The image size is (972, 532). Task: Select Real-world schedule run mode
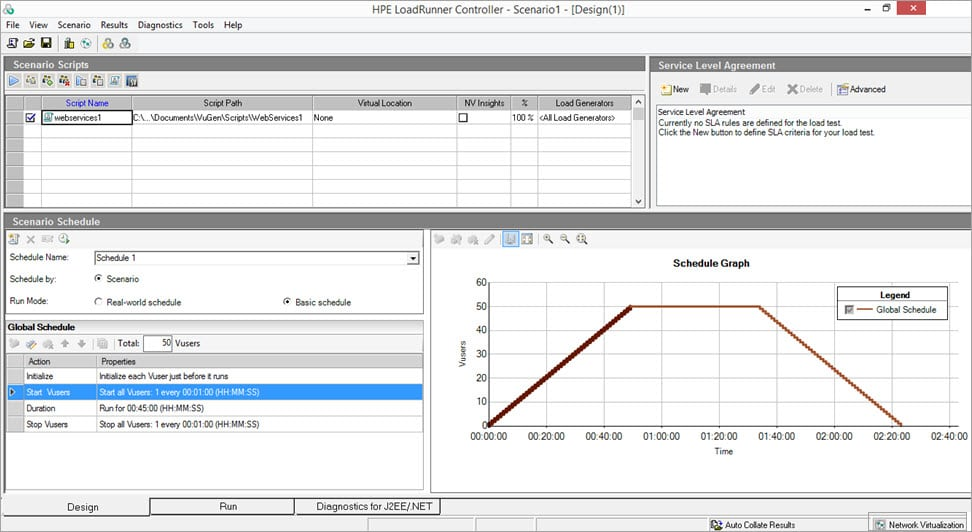click(x=98, y=302)
